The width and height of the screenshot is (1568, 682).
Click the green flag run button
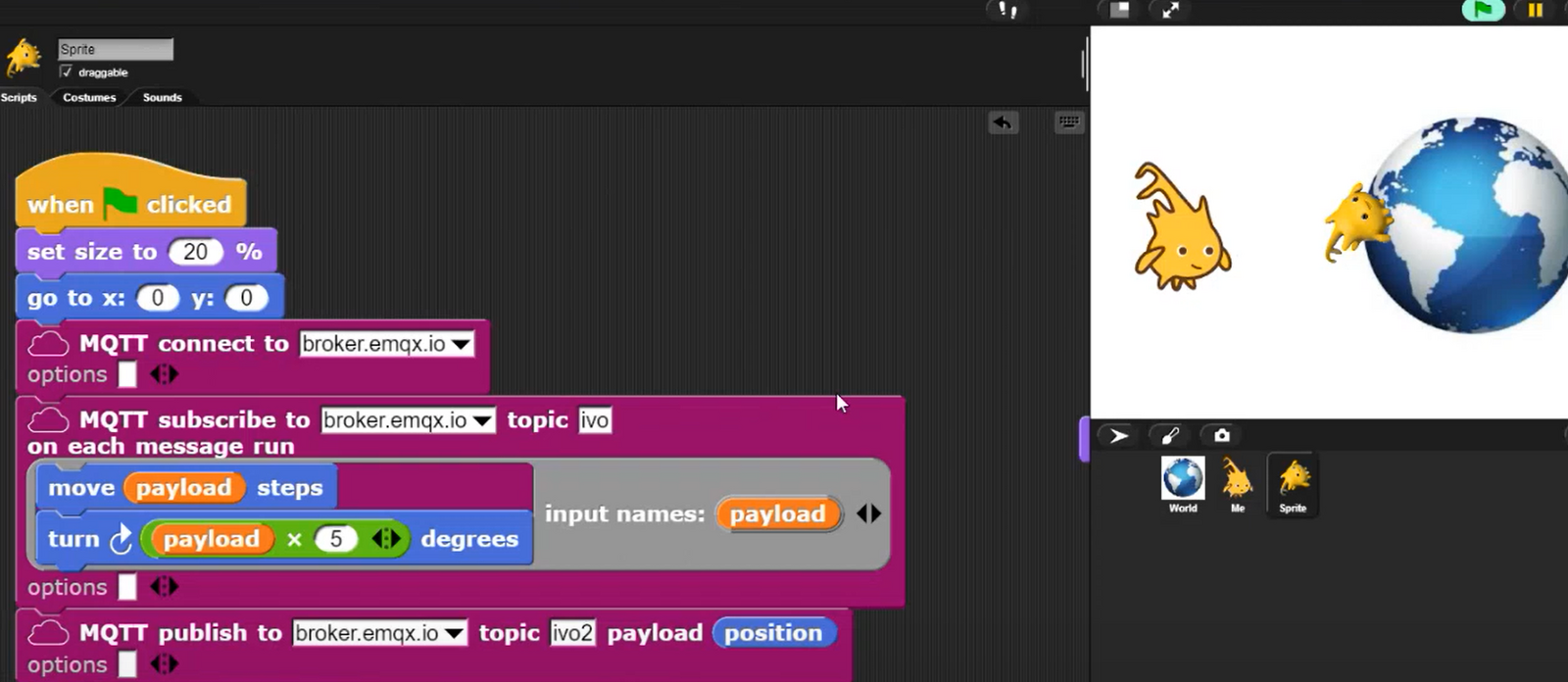click(1483, 10)
